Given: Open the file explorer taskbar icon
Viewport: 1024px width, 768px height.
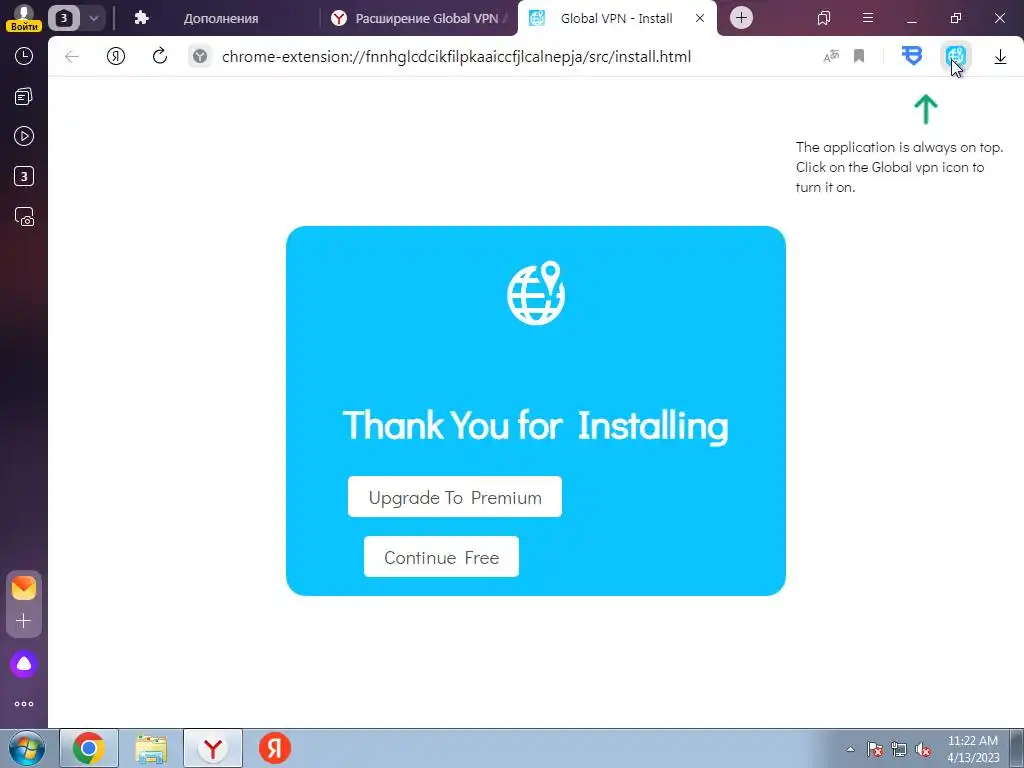Looking at the screenshot, I should click(x=151, y=748).
